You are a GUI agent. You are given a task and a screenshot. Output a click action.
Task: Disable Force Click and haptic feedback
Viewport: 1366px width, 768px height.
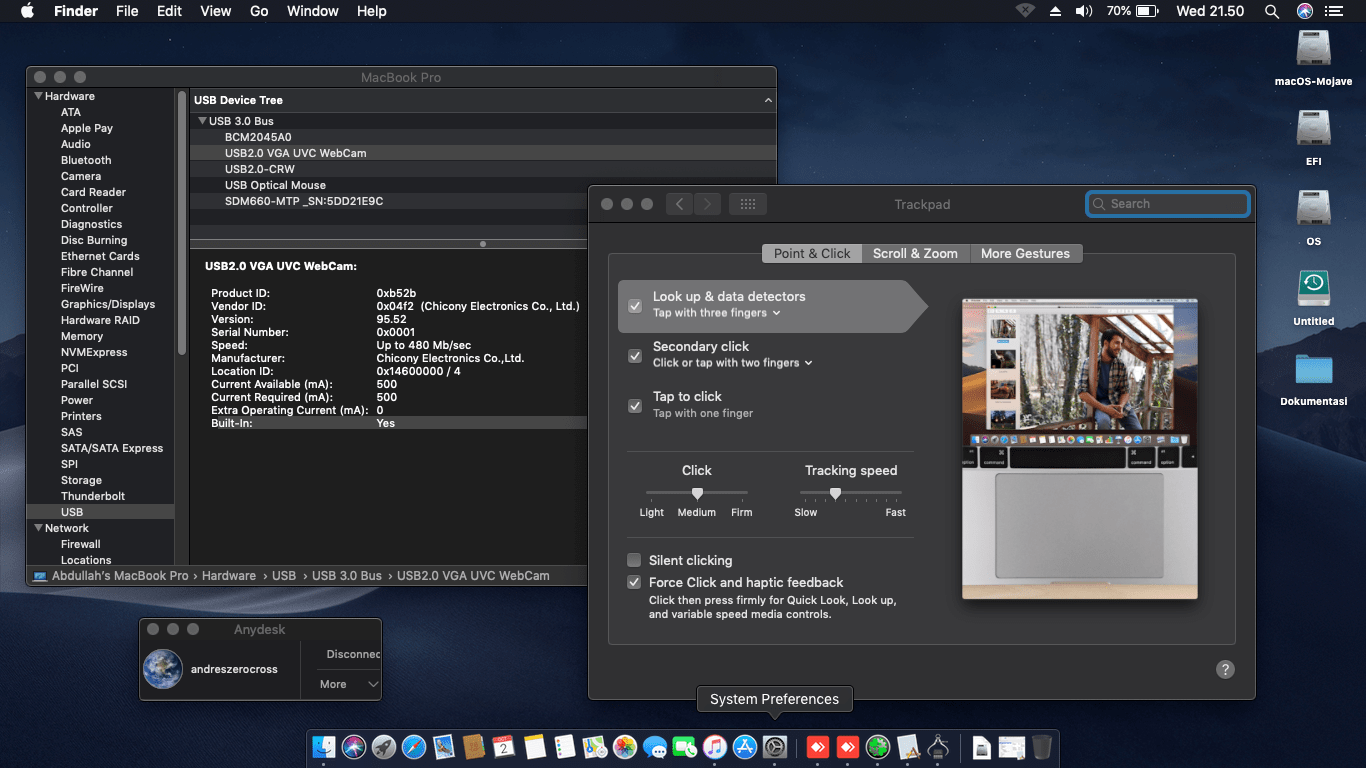tap(634, 582)
